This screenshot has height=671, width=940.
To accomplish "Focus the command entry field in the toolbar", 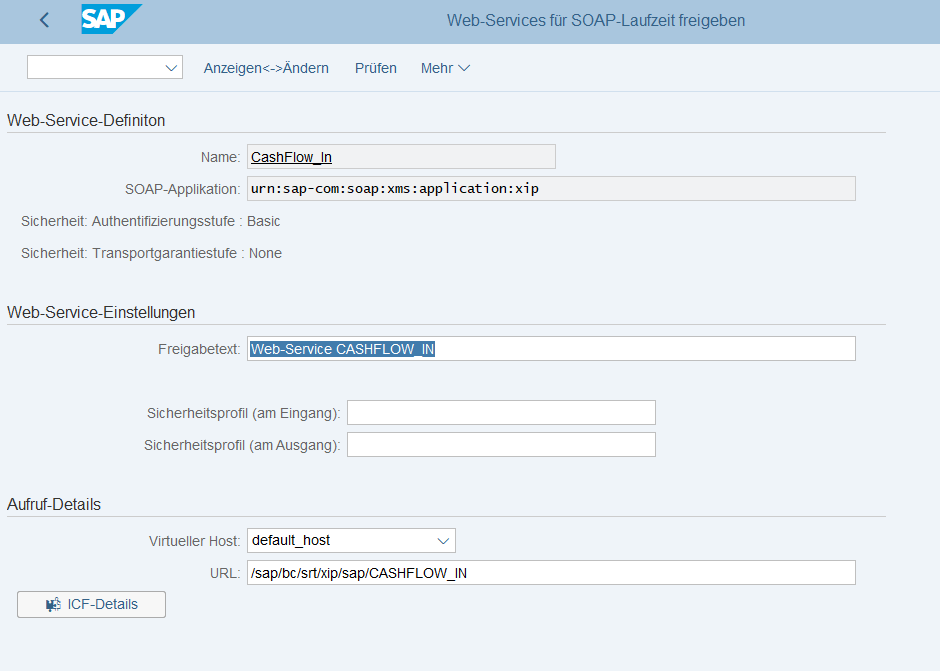I will point(94,68).
